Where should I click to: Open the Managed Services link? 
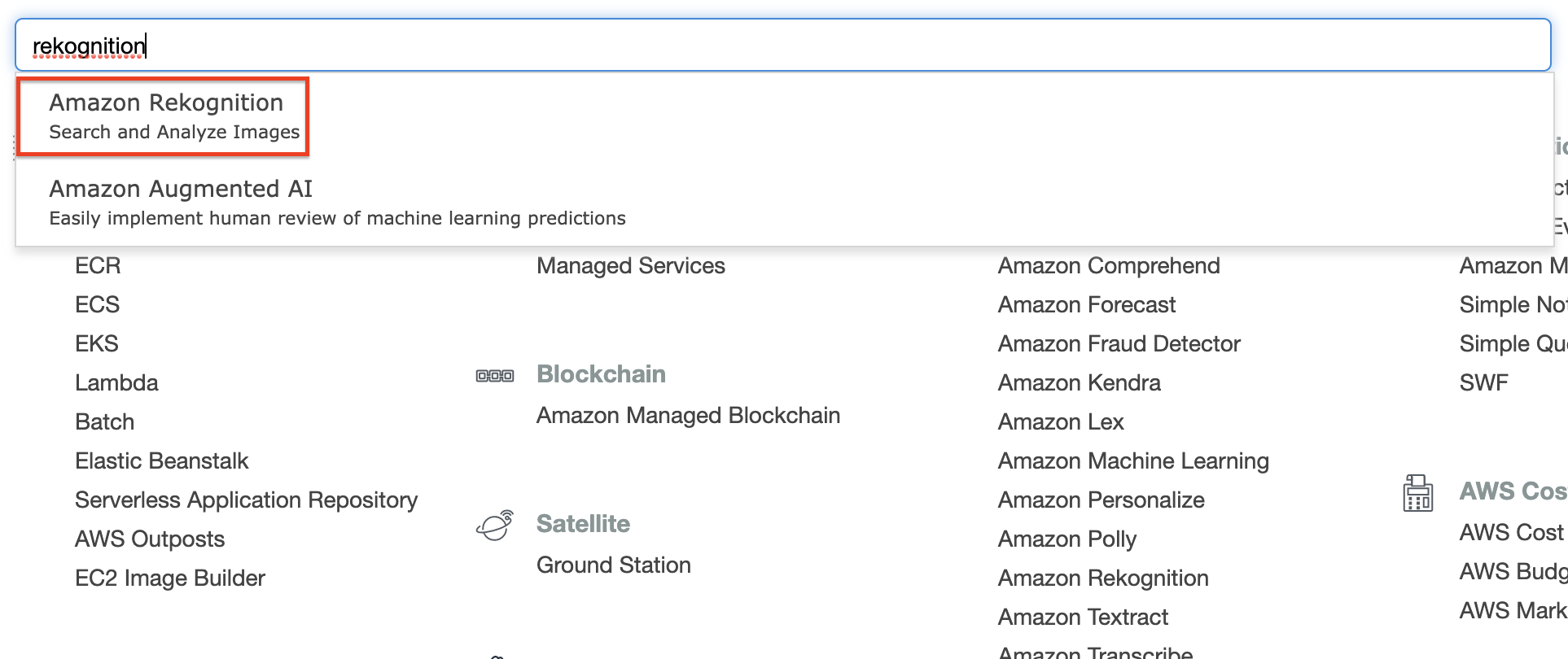tap(630, 266)
